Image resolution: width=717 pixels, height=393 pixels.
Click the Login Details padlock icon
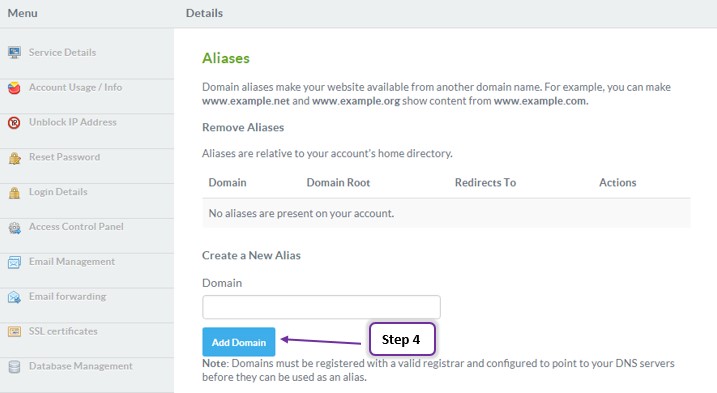(14, 193)
